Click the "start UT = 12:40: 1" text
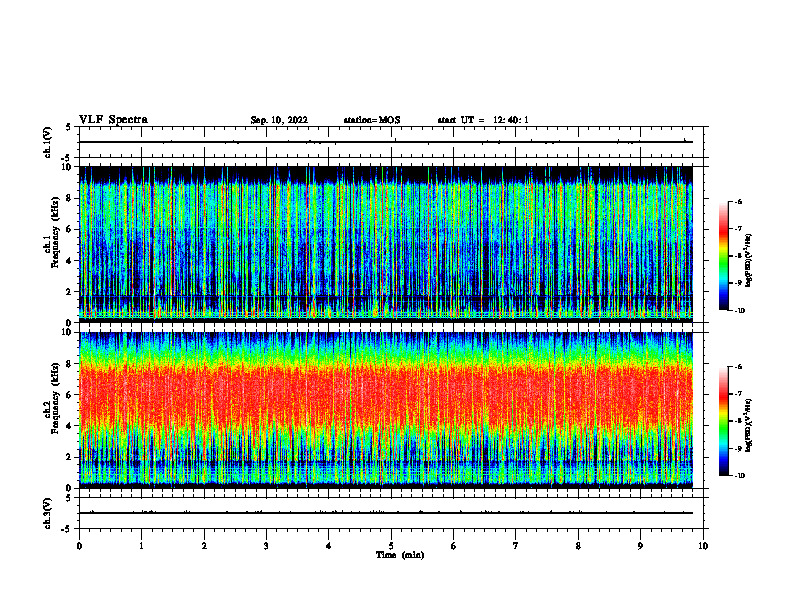 483,120
